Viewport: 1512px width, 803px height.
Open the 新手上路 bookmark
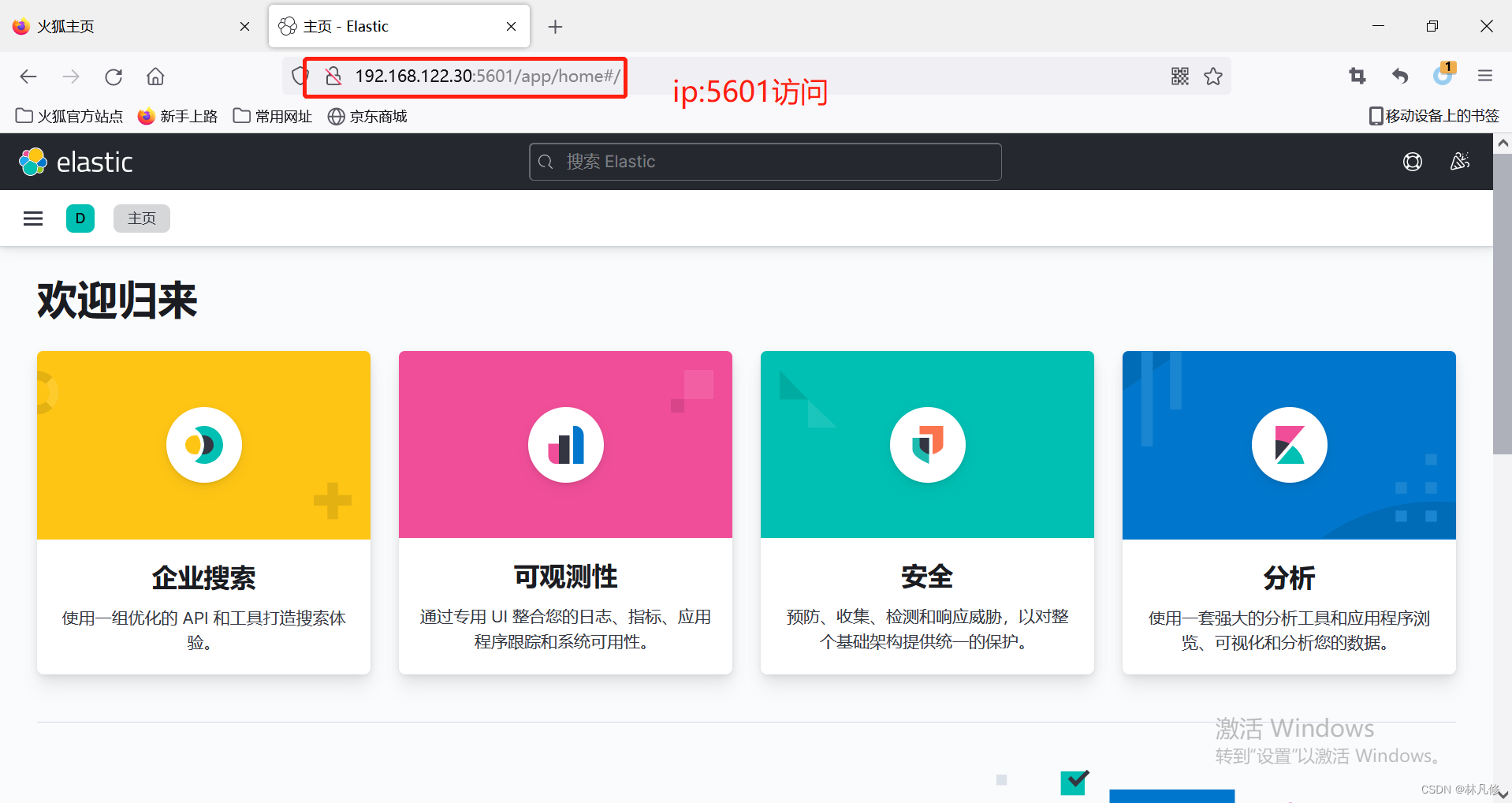[177, 117]
